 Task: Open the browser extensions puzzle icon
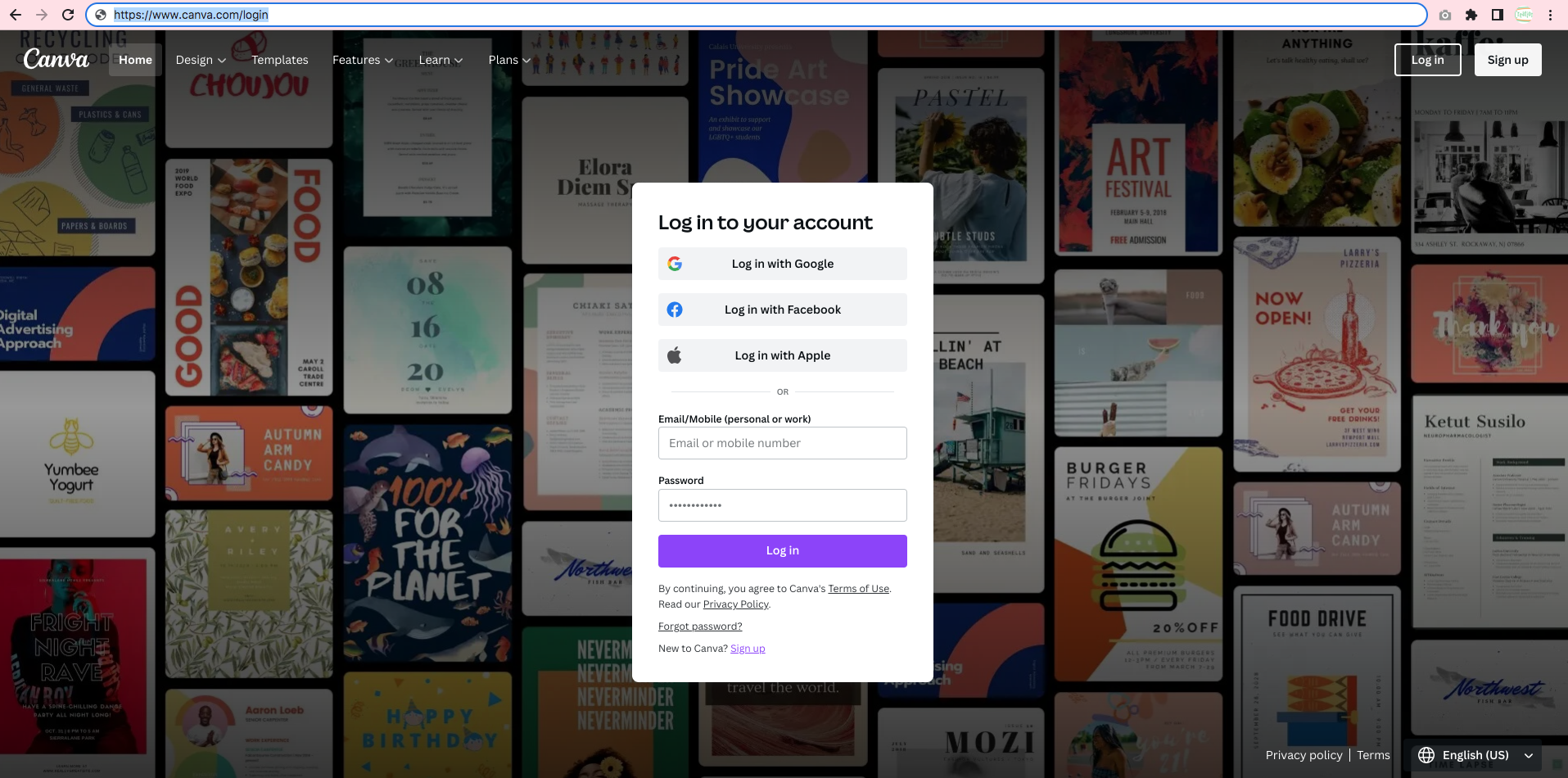point(1471,15)
